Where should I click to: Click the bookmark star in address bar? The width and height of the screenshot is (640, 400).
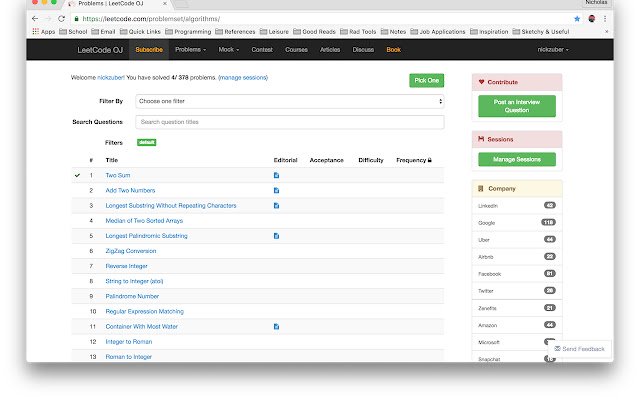point(577,19)
